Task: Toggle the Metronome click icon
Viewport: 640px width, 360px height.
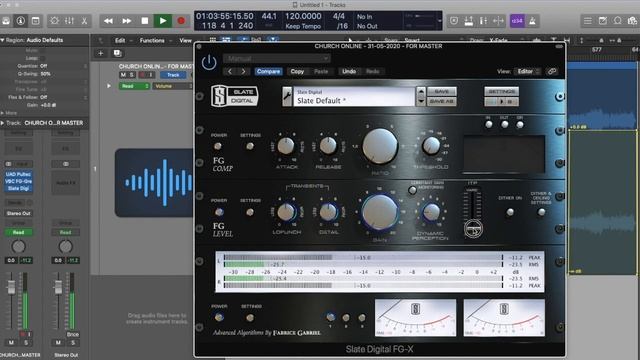Action: 532,21
